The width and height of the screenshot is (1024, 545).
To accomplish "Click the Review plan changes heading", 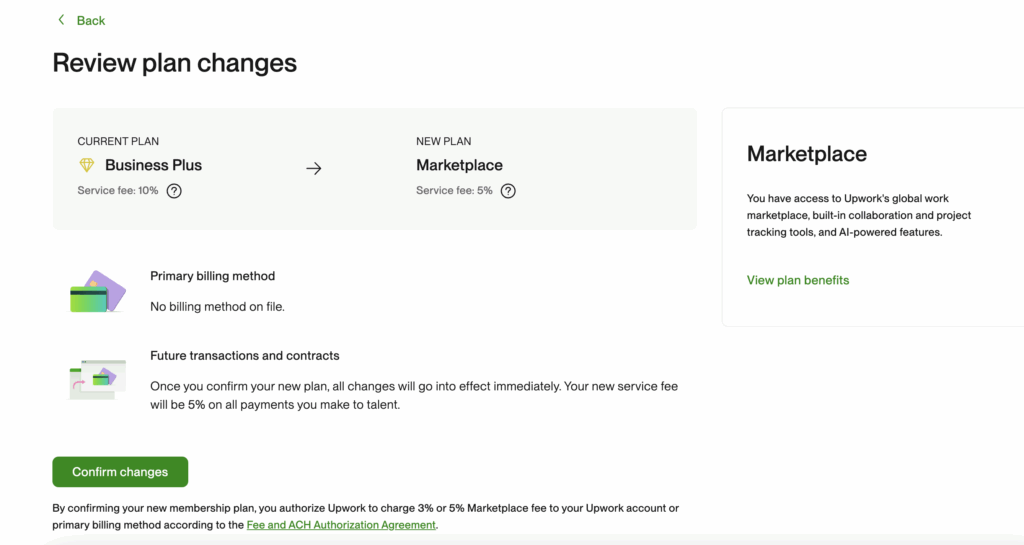I will point(175,63).
